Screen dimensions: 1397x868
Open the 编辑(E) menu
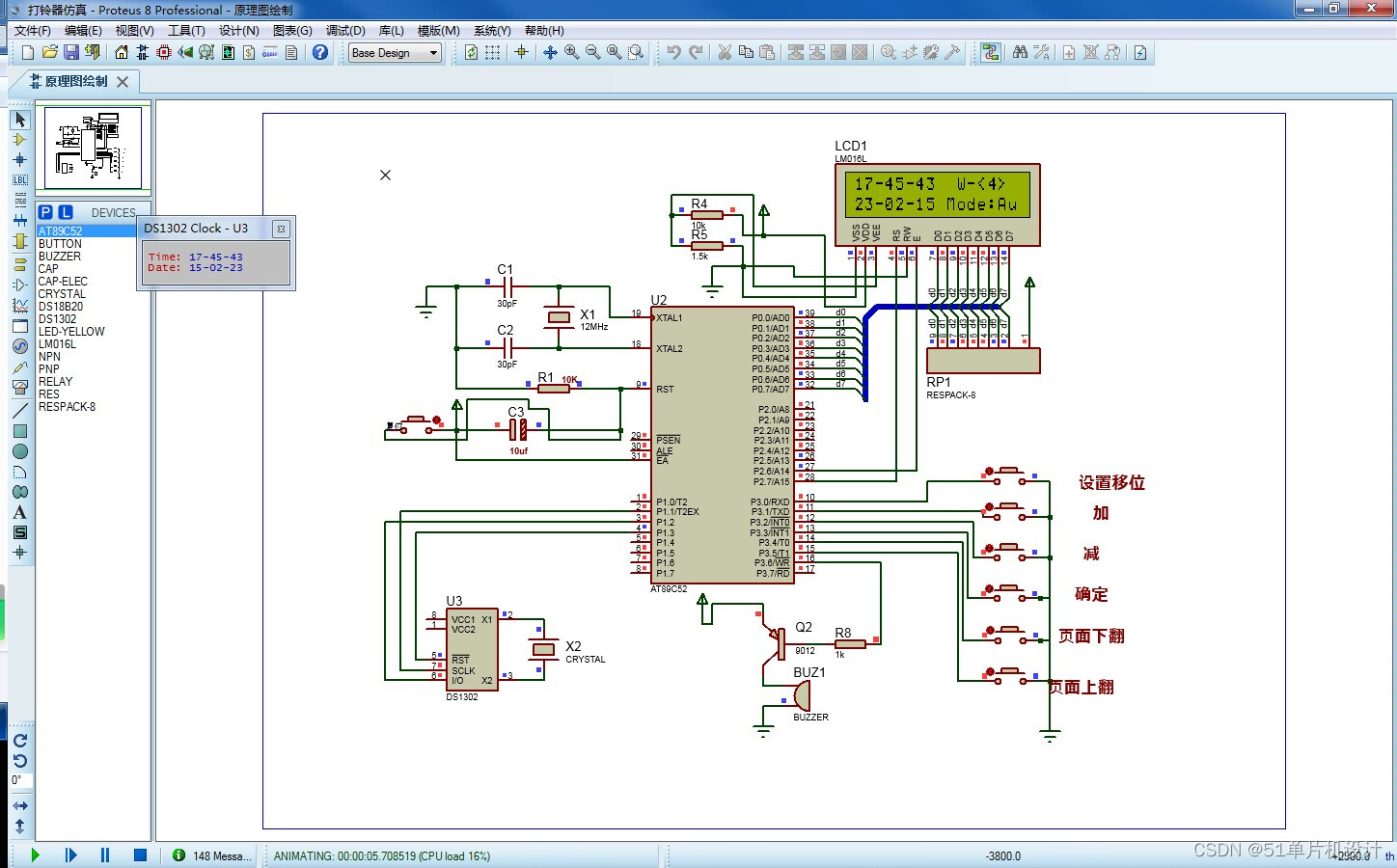[x=83, y=31]
